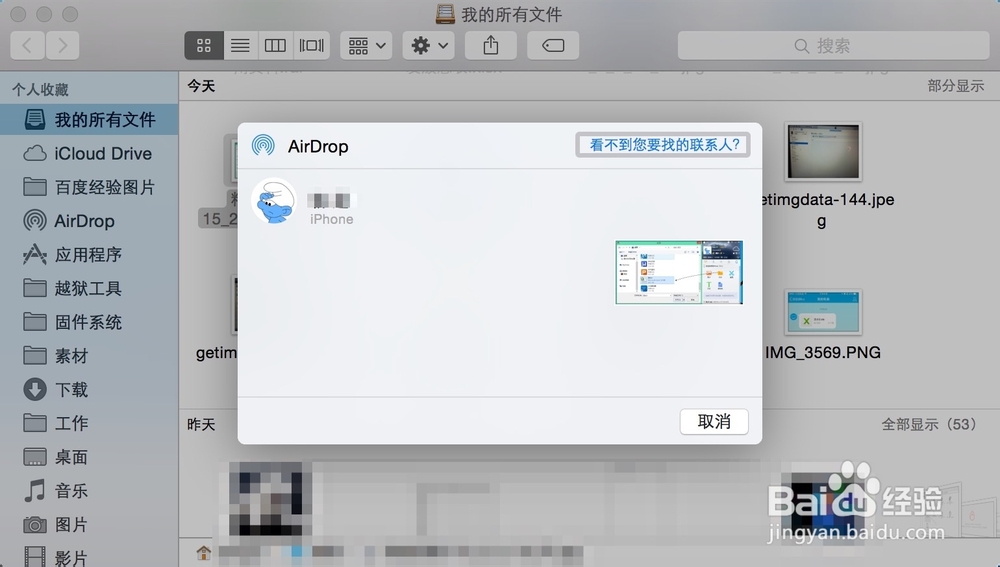Click the 昨天 section header
The image size is (1000, 567).
click(201, 424)
